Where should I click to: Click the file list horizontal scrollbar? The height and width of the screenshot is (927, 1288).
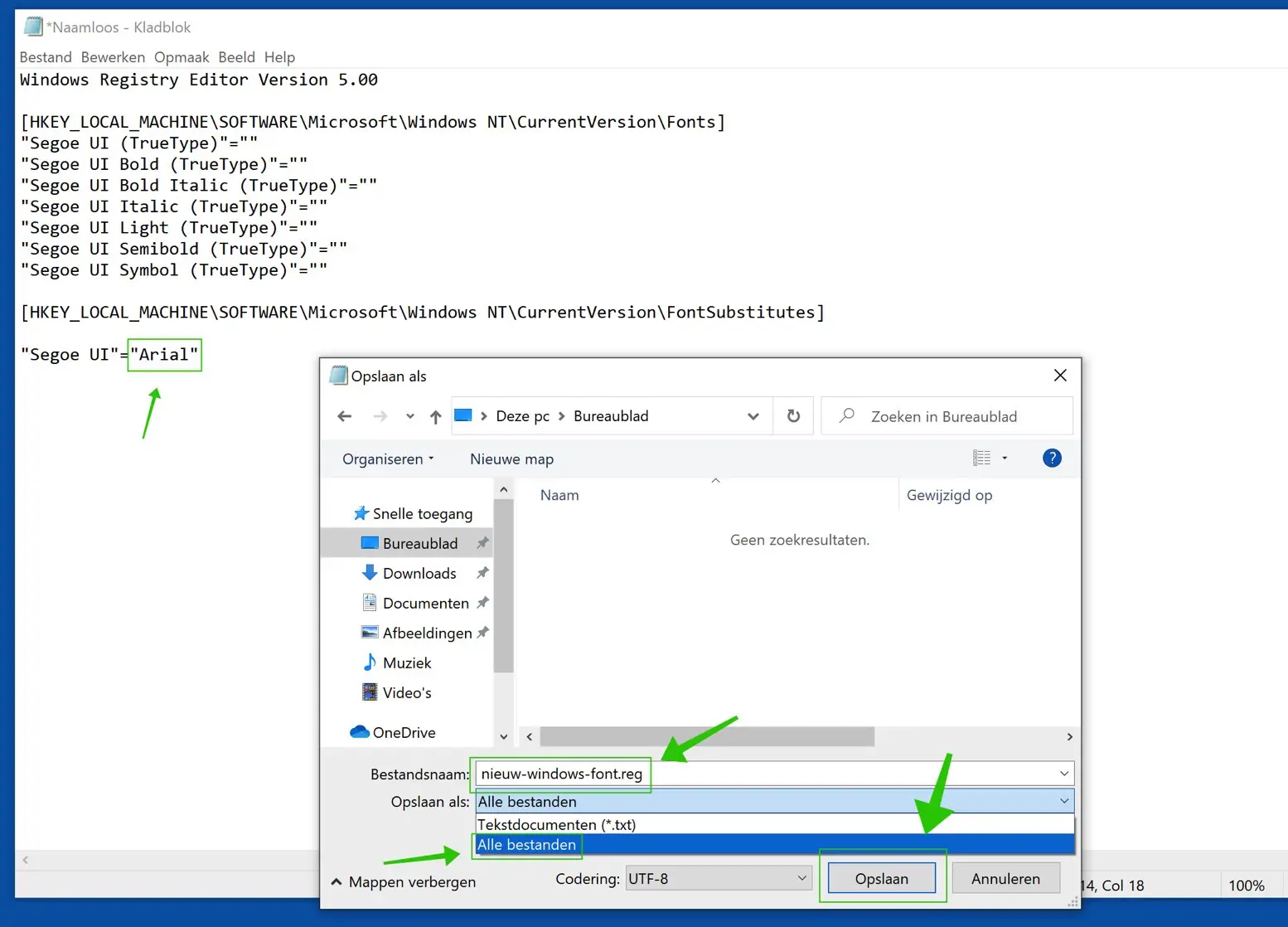[x=706, y=736]
